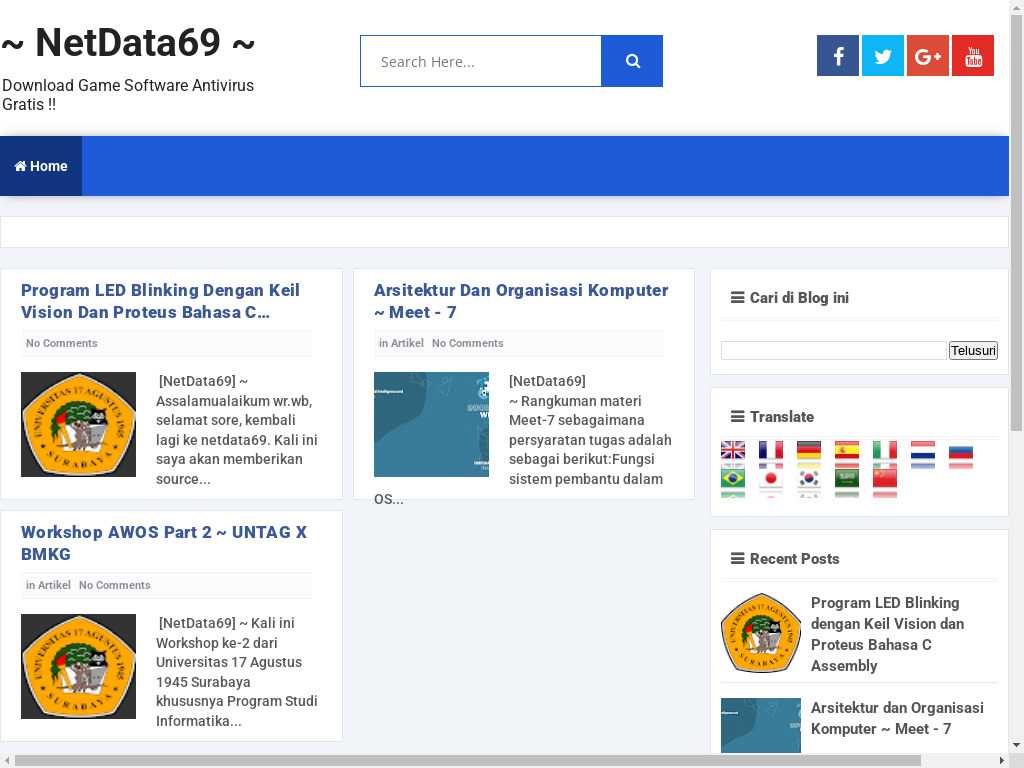Switch language with the Spanish flag
The height and width of the screenshot is (768, 1024).
tap(847, 450)
